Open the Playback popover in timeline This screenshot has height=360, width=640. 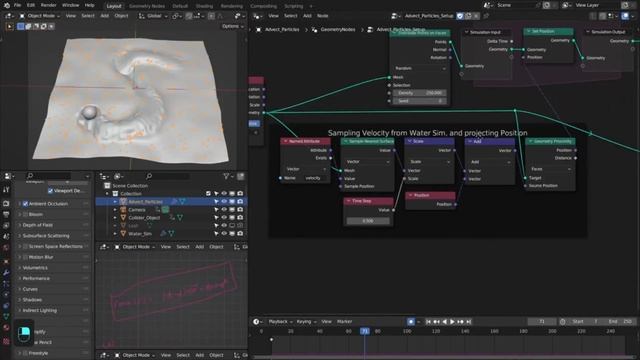coord(280,322)
